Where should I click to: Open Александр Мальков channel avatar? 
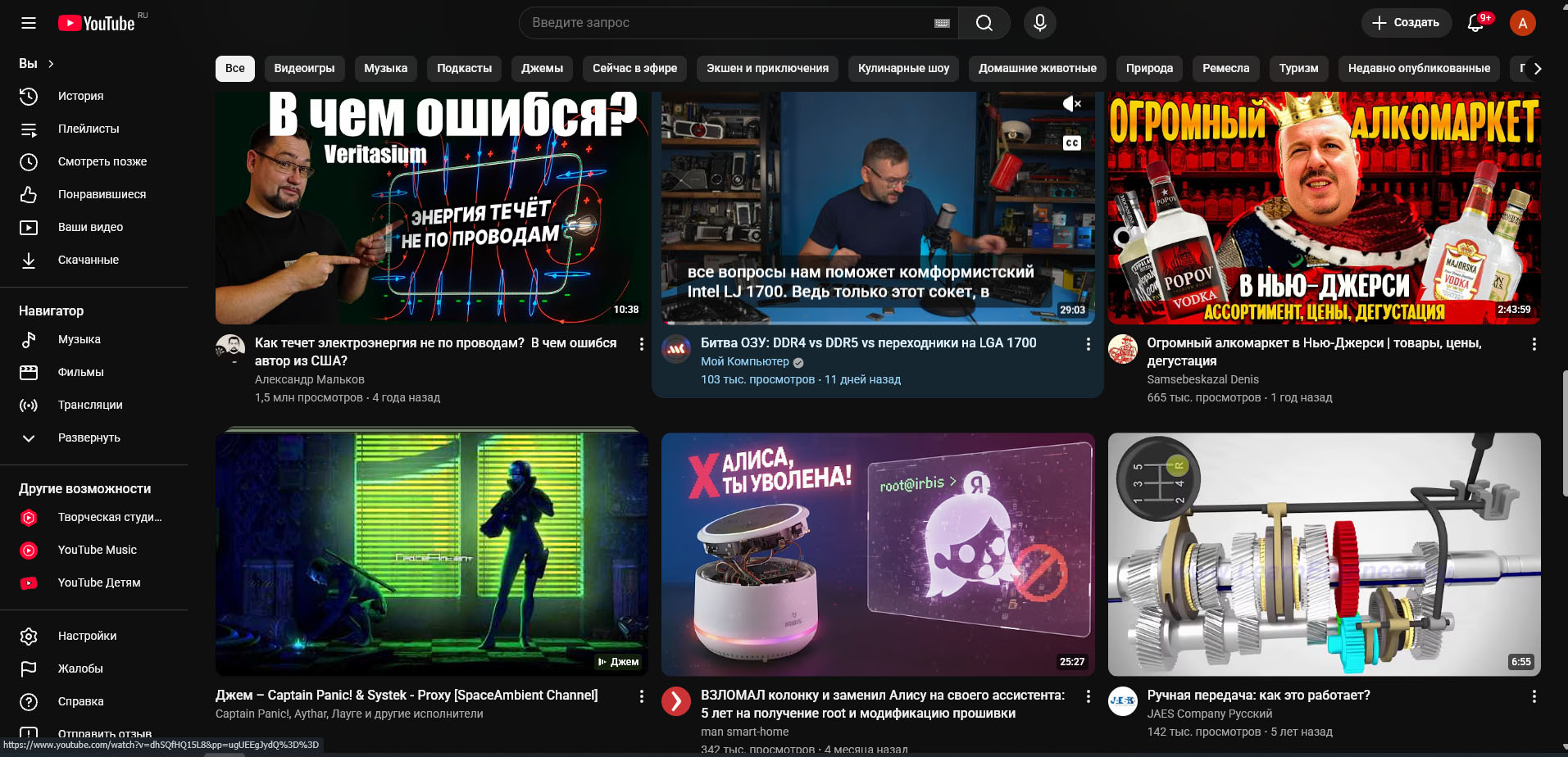pos(230,349)
